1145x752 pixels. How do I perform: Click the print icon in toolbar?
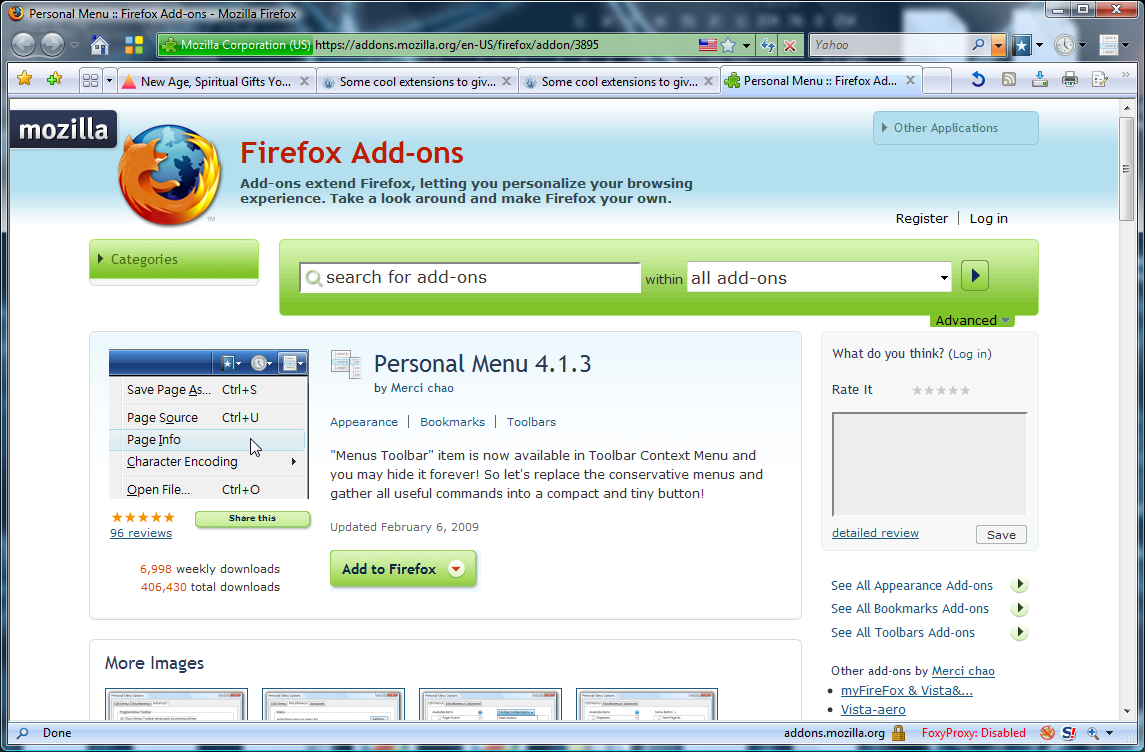[1070, 79]
